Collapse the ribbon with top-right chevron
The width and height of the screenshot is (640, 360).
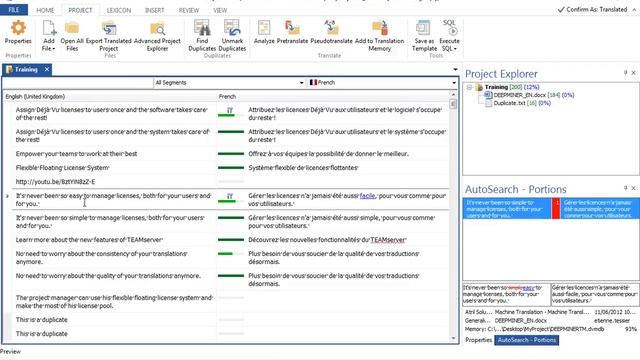point(634,9)
